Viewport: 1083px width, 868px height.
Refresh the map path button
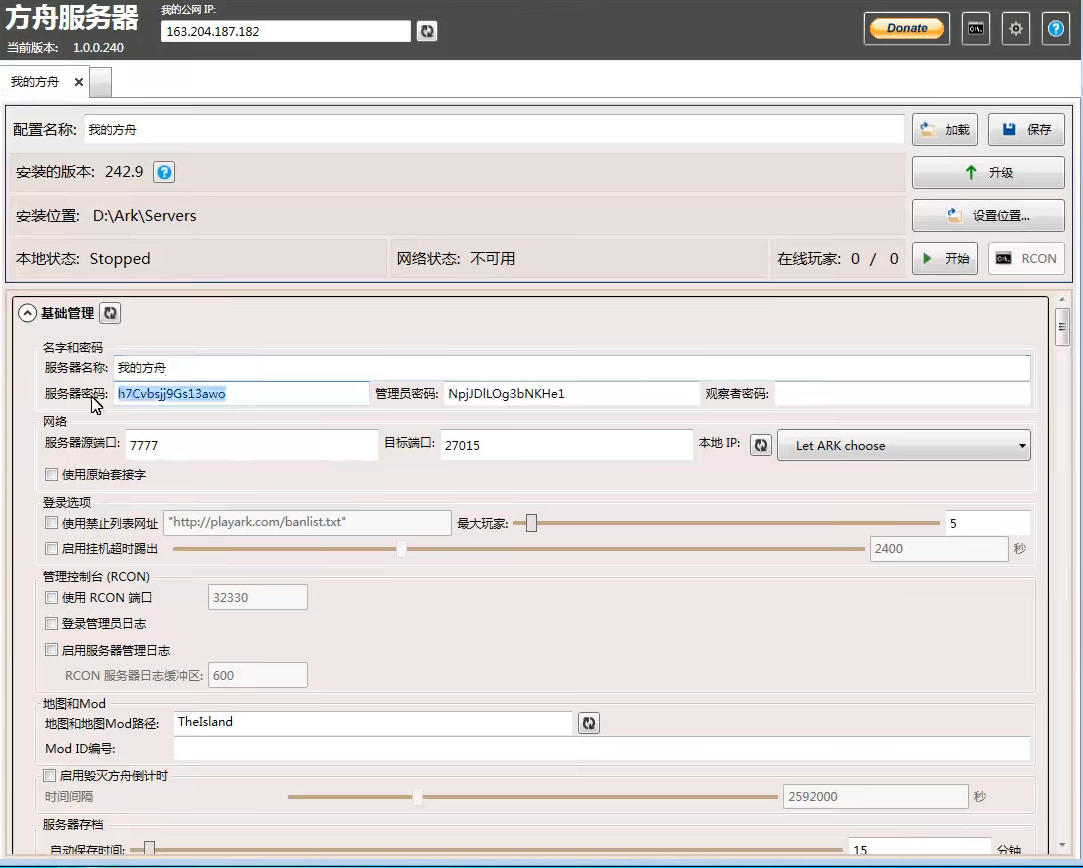click(588, 723)
